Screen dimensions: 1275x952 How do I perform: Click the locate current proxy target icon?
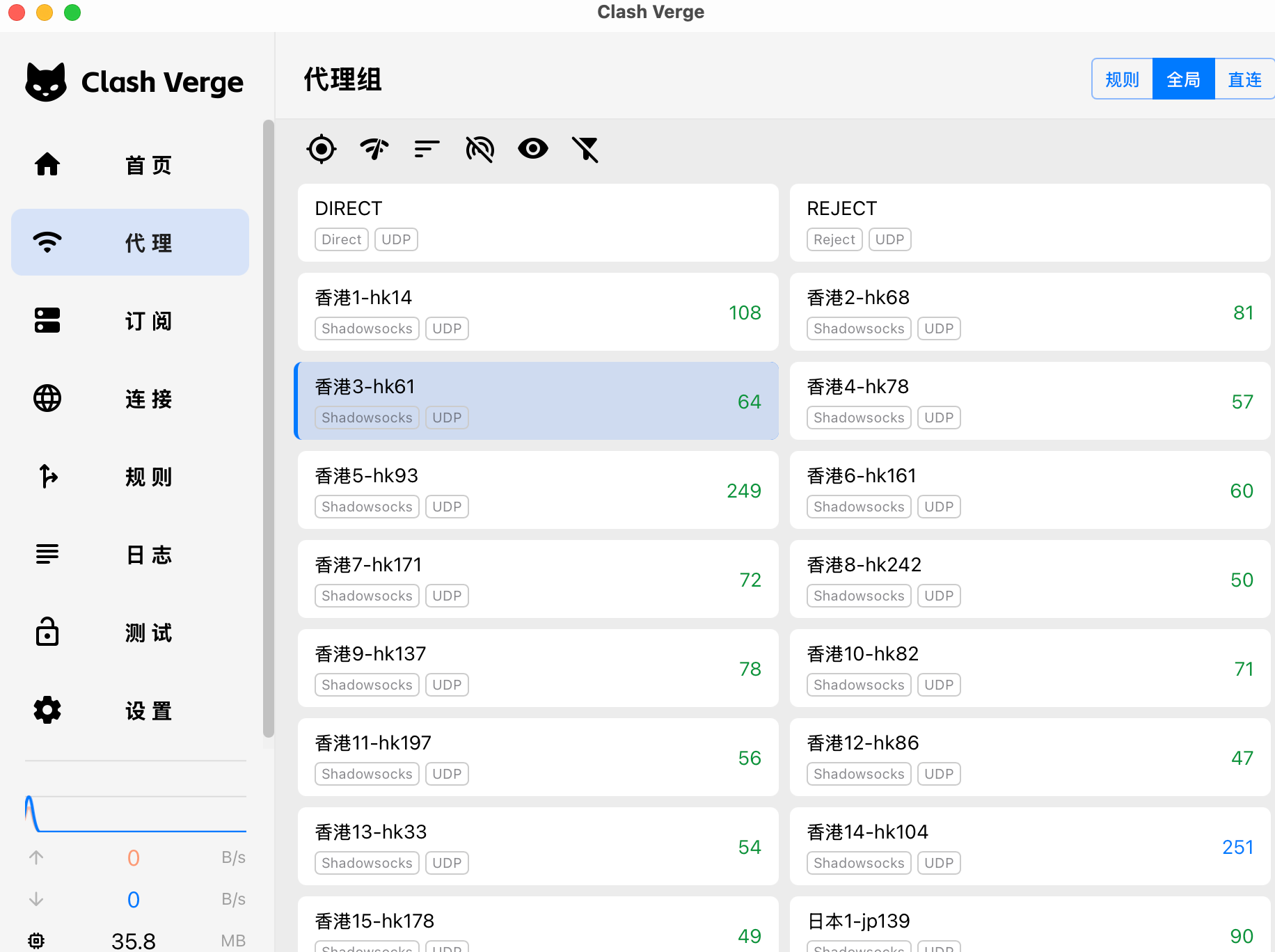click(322, 149)
